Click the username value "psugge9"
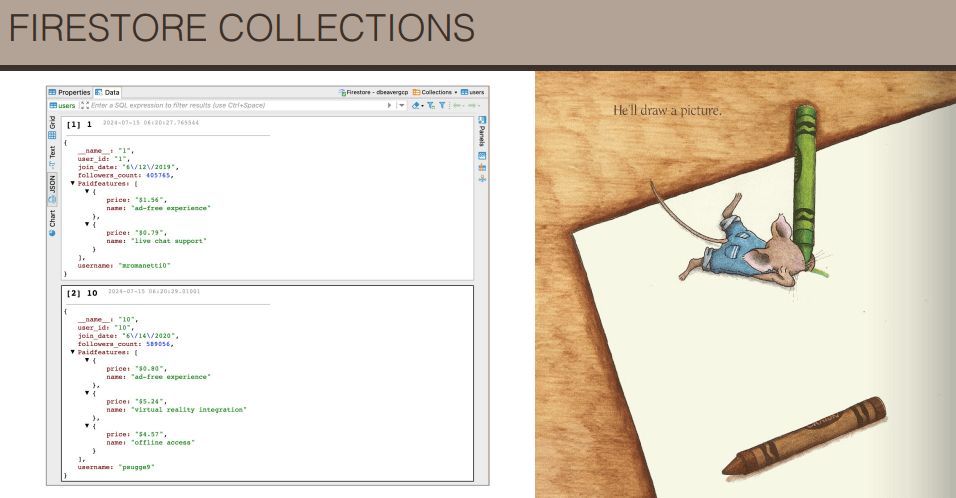Screen dimensions: 956x498 pos(136,468)
